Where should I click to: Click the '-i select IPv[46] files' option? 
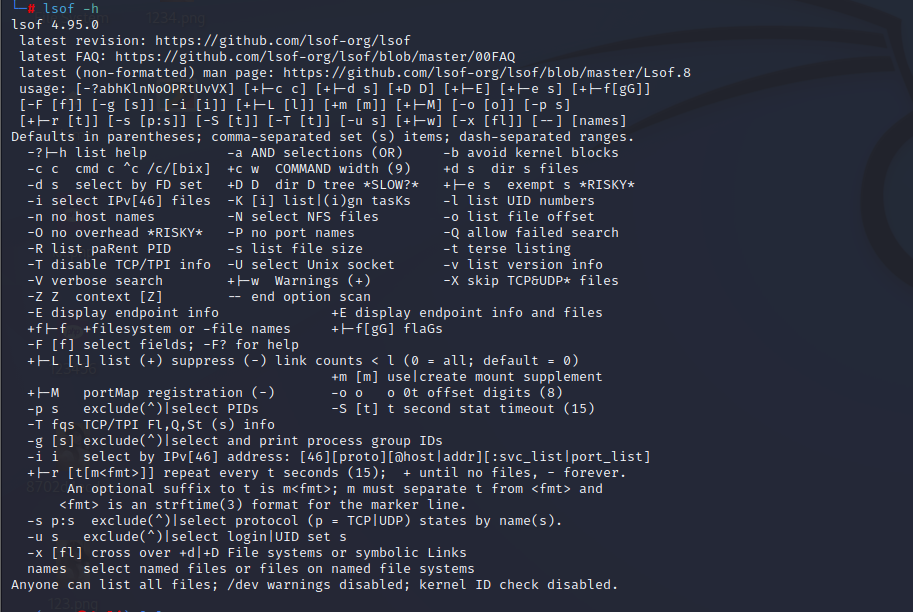pyautogui.click(x=119, y=201)
